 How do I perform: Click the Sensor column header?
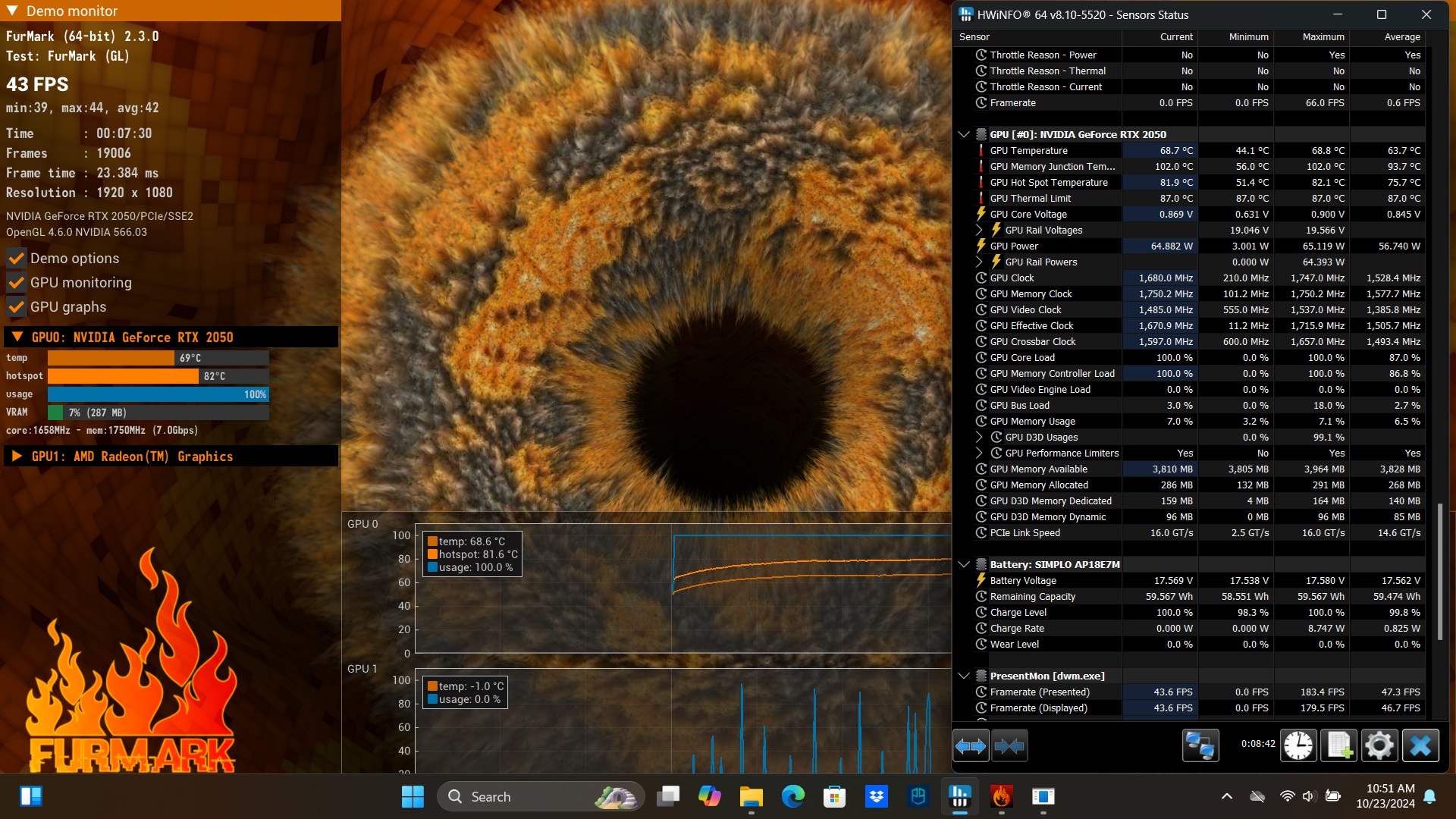pyautogui.click(x=1037, y=36)
